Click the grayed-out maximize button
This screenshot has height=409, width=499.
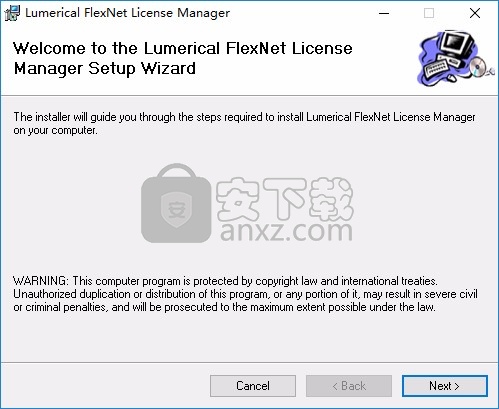click(429, 13)
